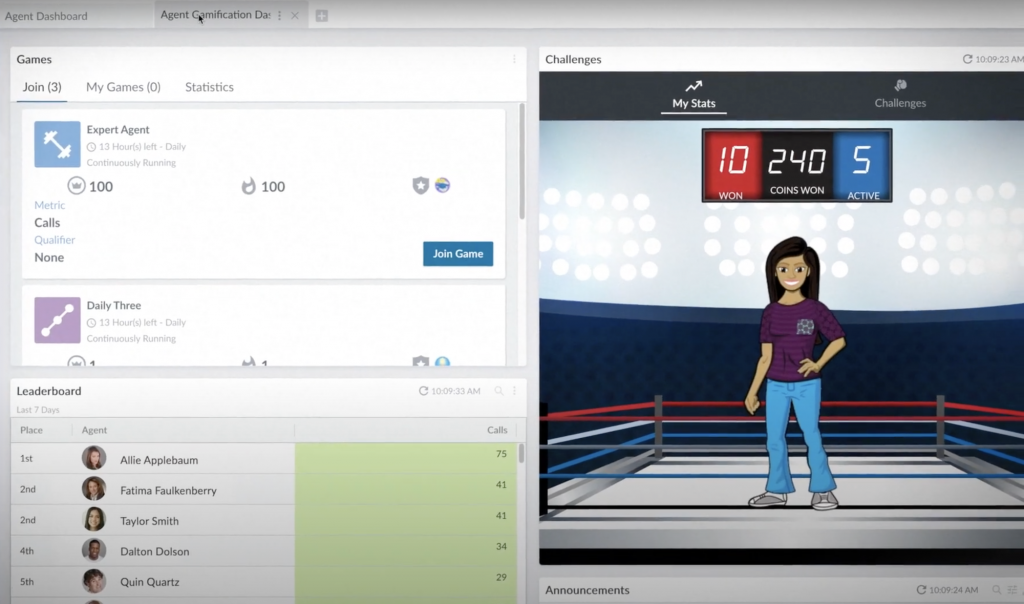
Task: Switch to the Statistics tab
Action: coord(209,87)
